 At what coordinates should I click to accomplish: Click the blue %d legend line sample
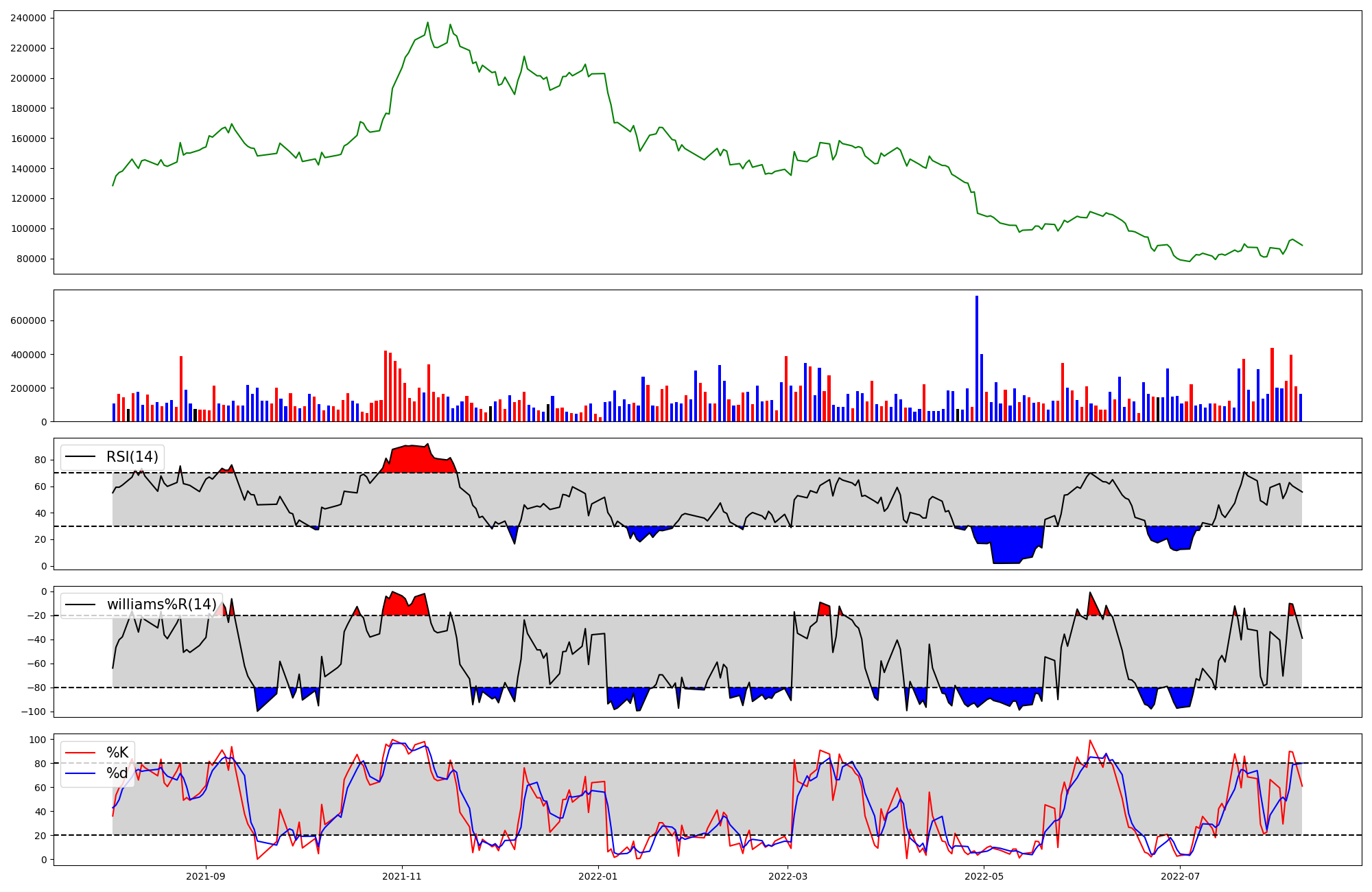pyautogui.click(x=81, y=773)
